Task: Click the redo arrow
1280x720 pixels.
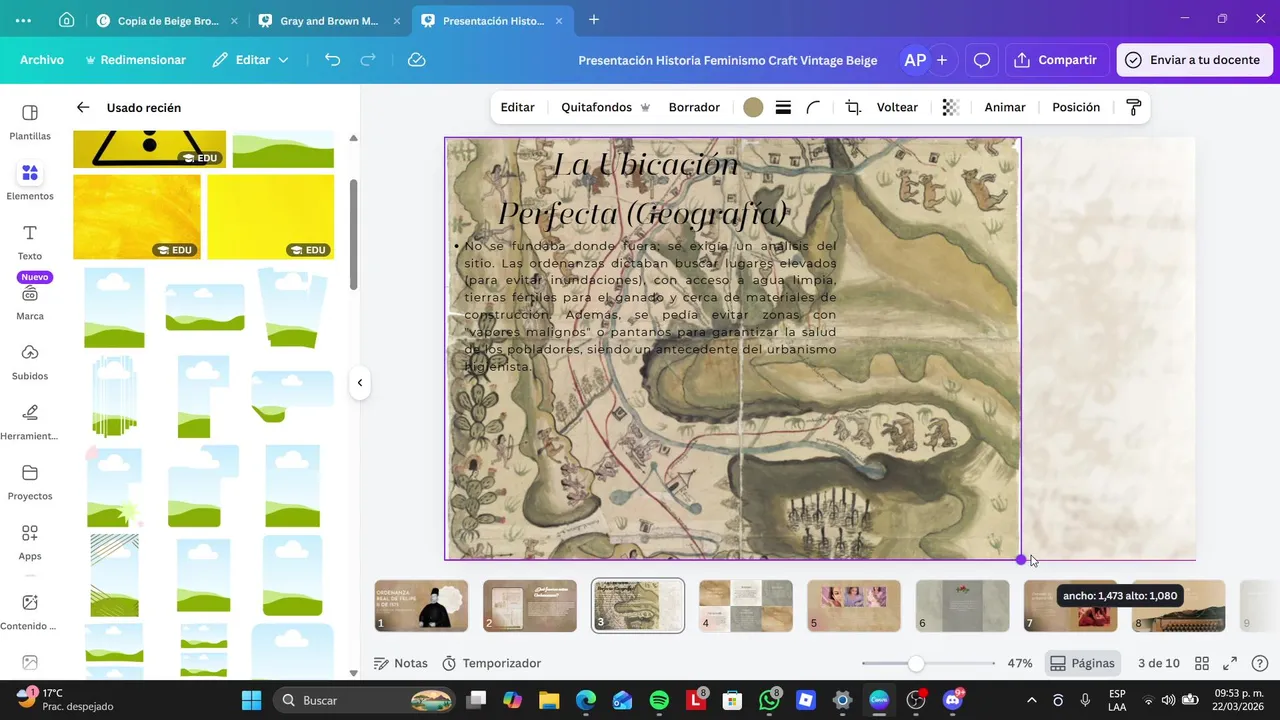Action: point(368,60)
